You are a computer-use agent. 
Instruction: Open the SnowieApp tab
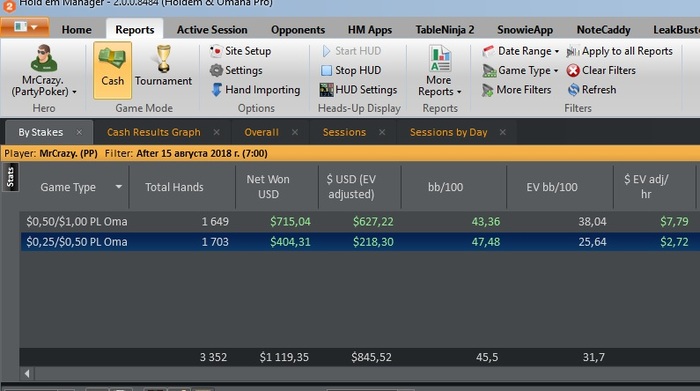pos(525,29)
